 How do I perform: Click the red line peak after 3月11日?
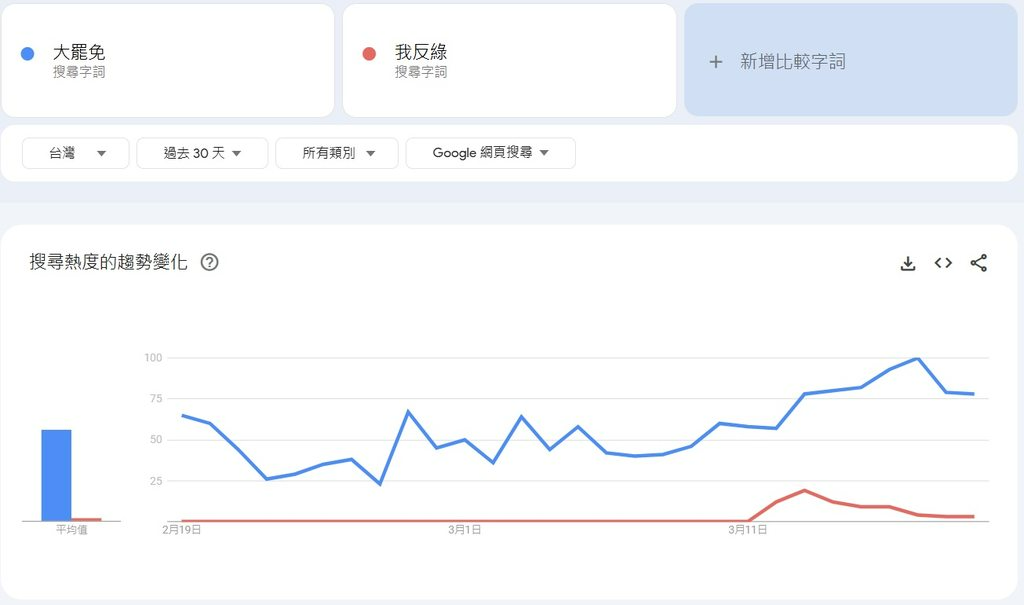coord(804,490)
